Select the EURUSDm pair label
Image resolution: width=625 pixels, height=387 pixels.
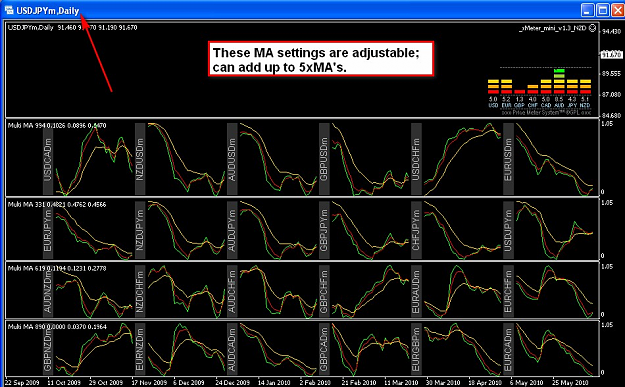tap(508, 159)
